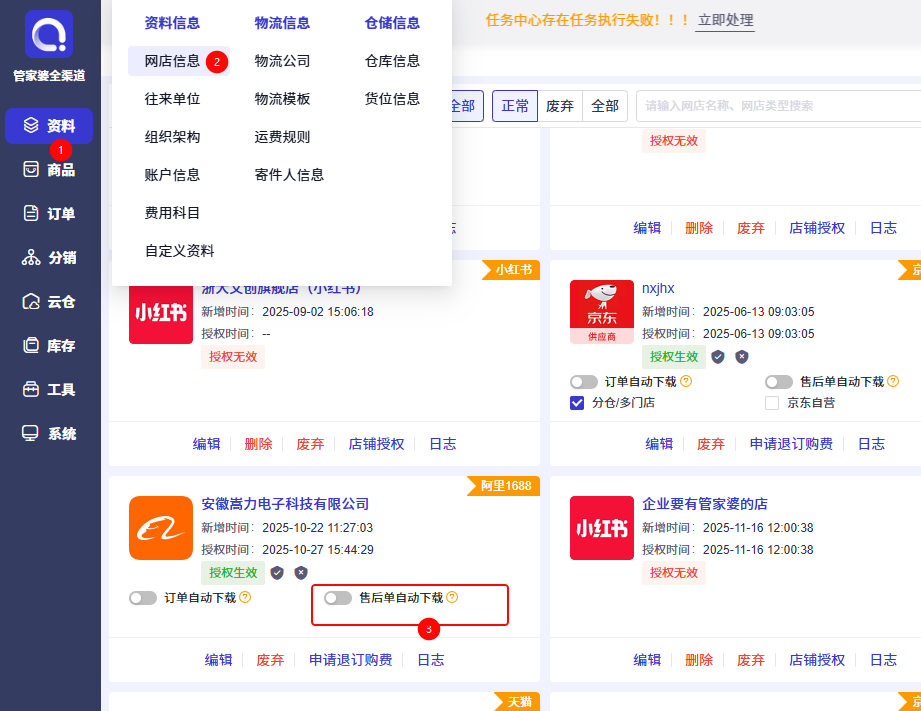Screen dimensions: 921x711
Task: Select 货位信息 in the menu
Action: (392, 99)
